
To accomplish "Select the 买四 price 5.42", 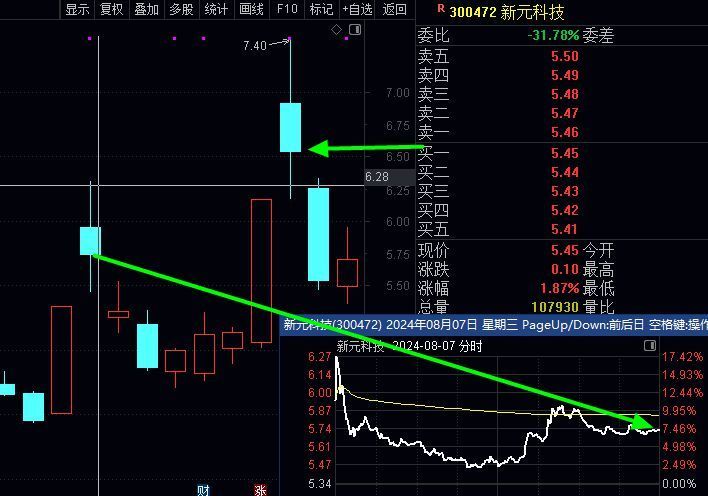I will (564, 210).
